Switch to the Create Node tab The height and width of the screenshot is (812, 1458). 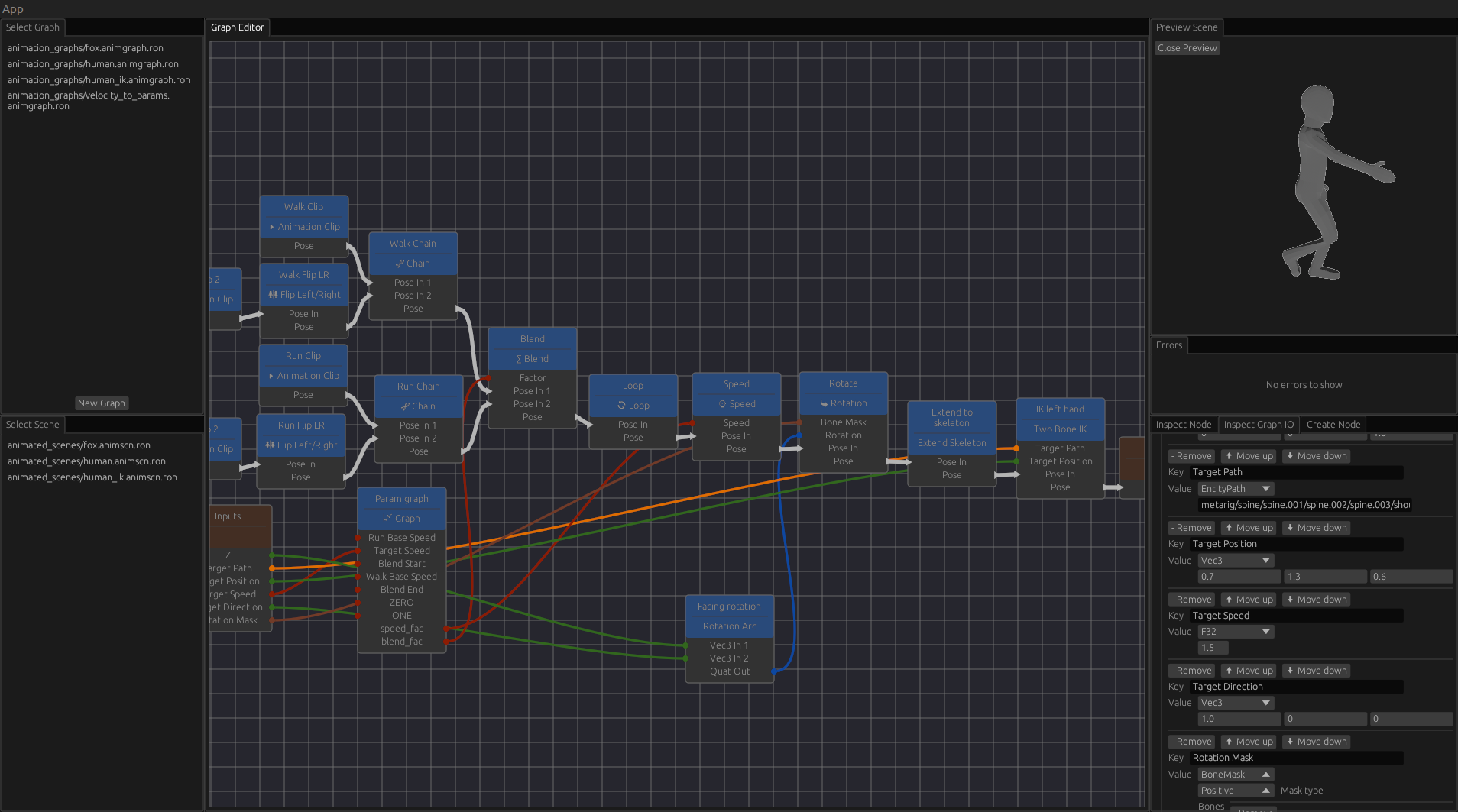(x=1333, y=425)
